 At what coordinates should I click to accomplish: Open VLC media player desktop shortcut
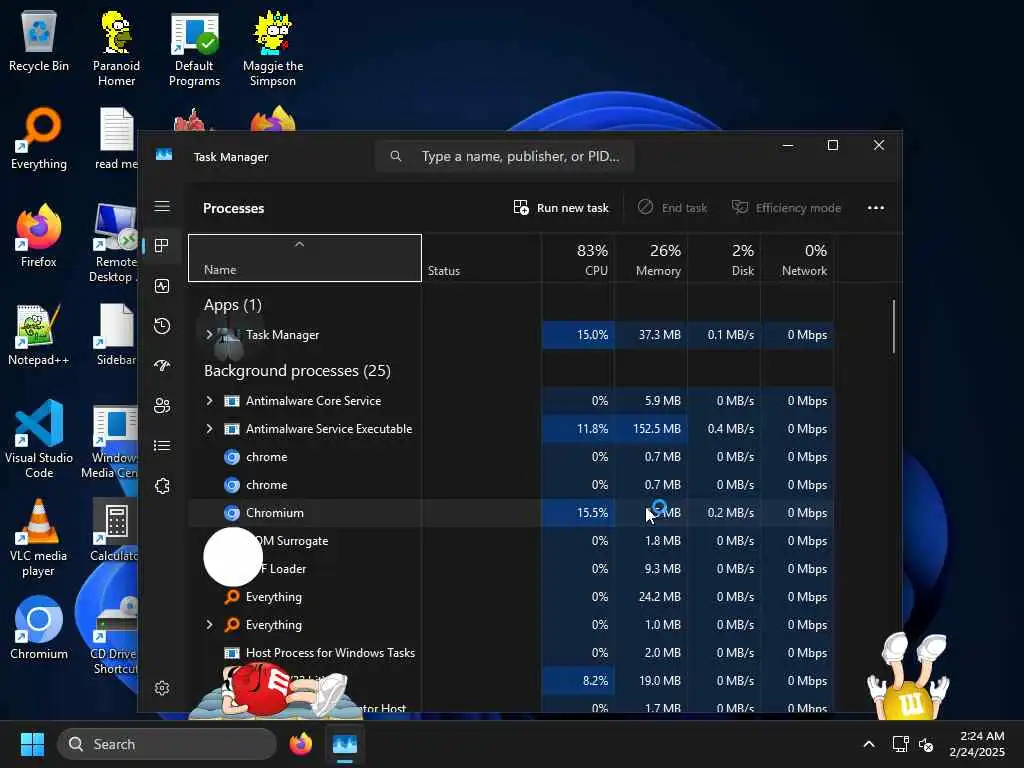(39, 538)
